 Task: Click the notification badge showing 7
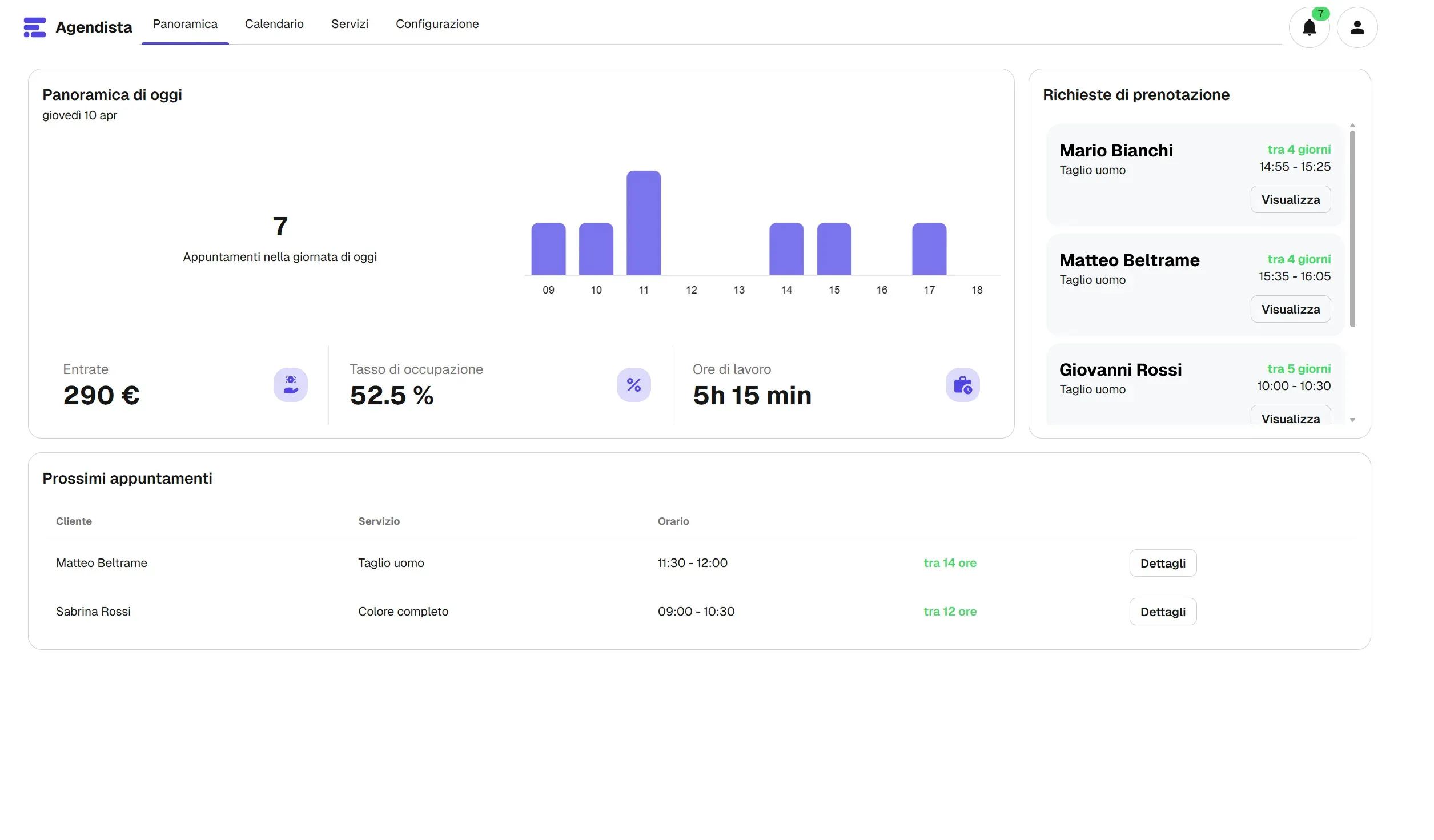(x=1320, y=14)
